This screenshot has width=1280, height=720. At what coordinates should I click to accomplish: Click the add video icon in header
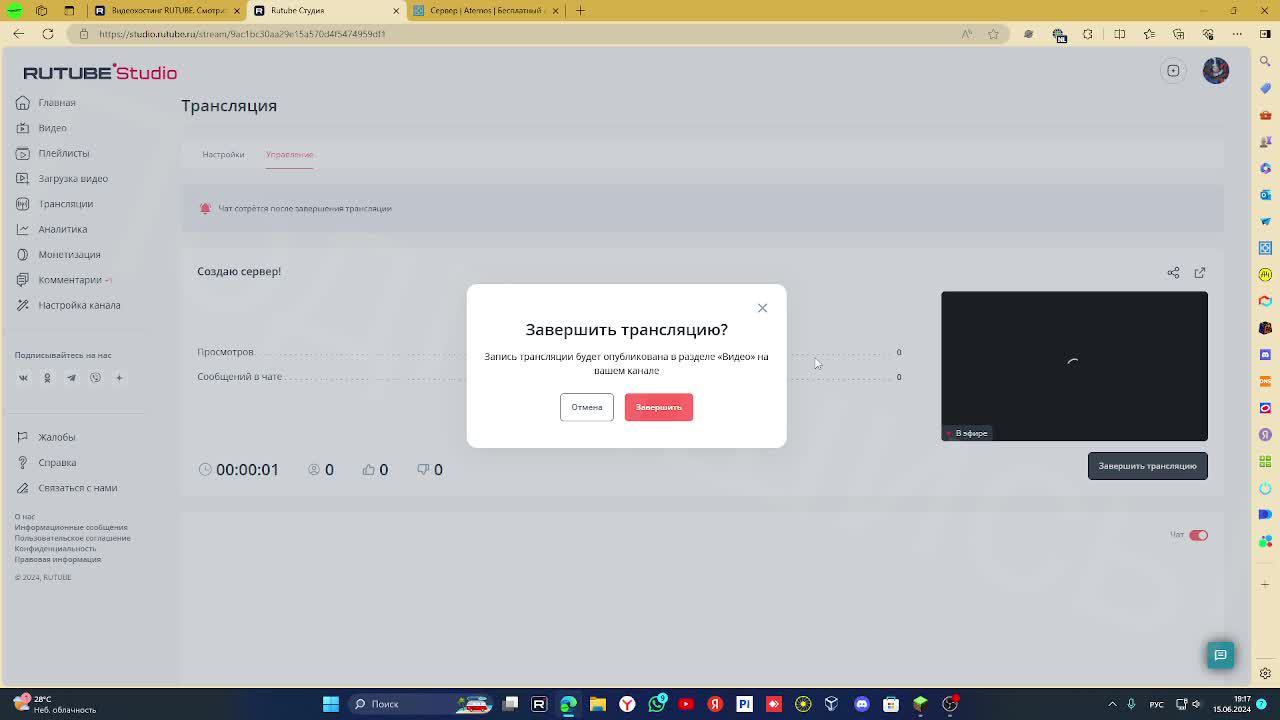coord(1173,71)
